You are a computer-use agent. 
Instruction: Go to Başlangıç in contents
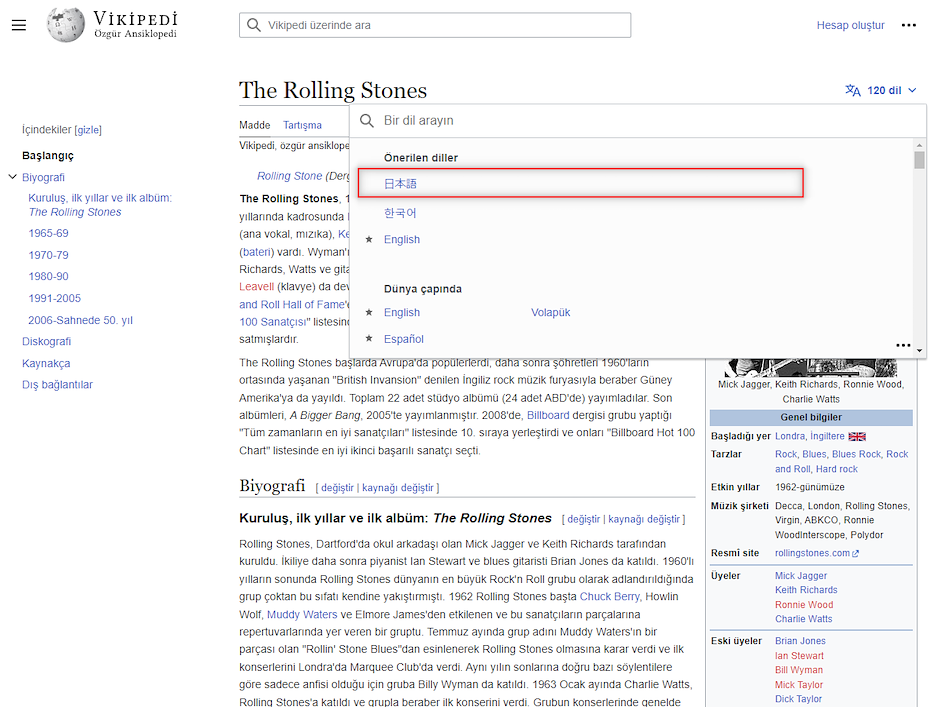coord(48,156)
